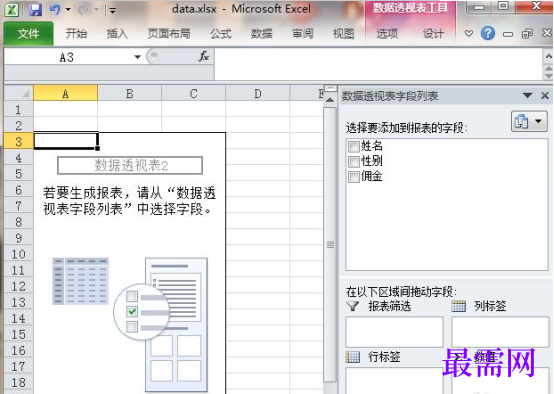Open field list pane options dropdown arrow

tap(528, 95)
